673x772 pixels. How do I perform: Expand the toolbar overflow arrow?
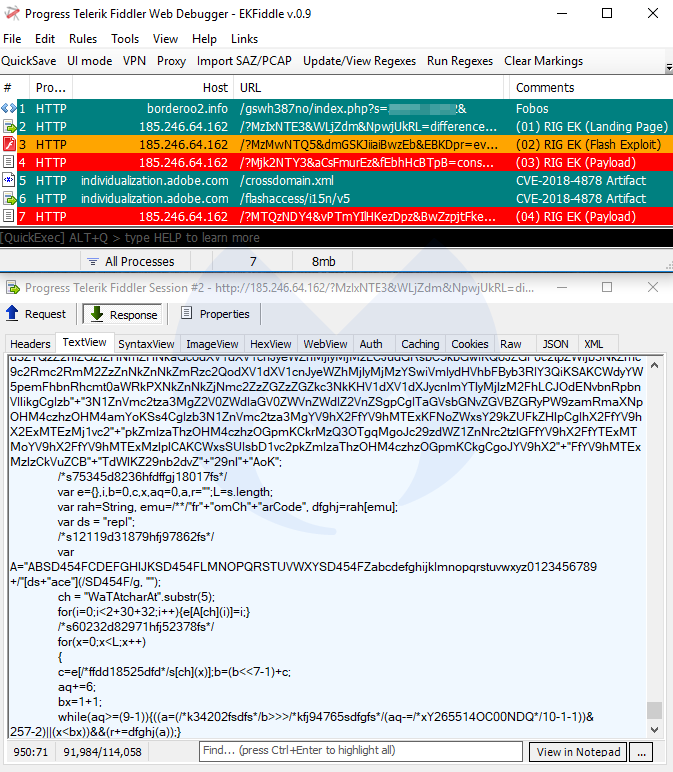[x=669, y=67]
